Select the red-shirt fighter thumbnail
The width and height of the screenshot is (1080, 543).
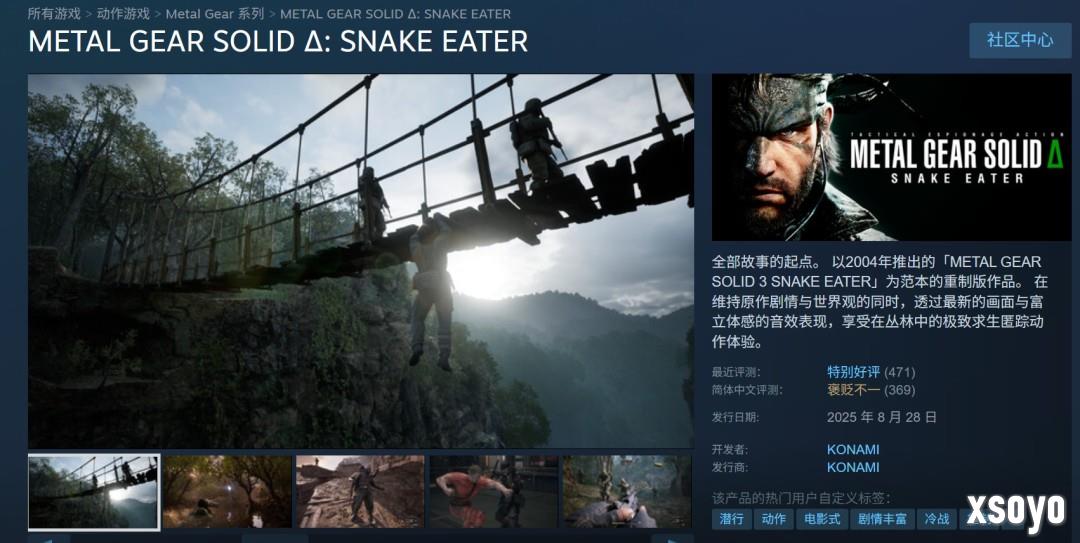point(494,492)
